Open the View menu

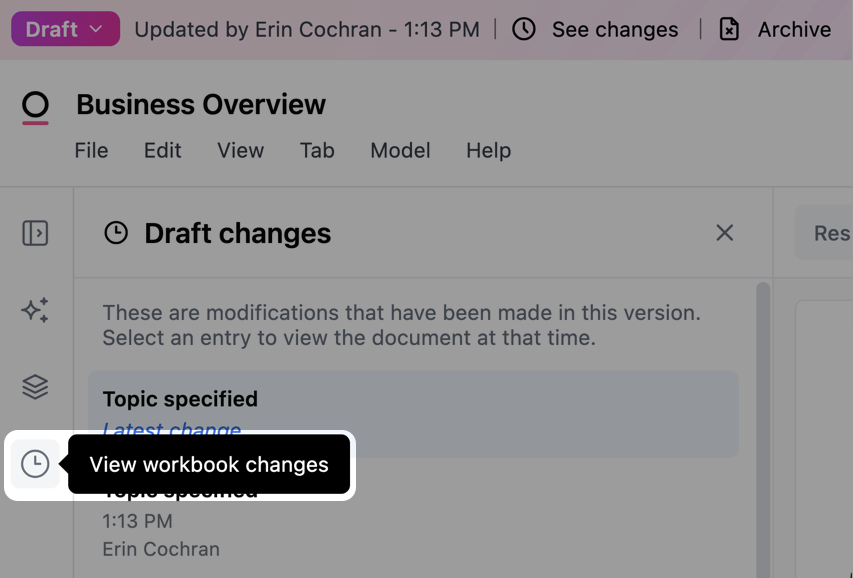click(240, 150)
